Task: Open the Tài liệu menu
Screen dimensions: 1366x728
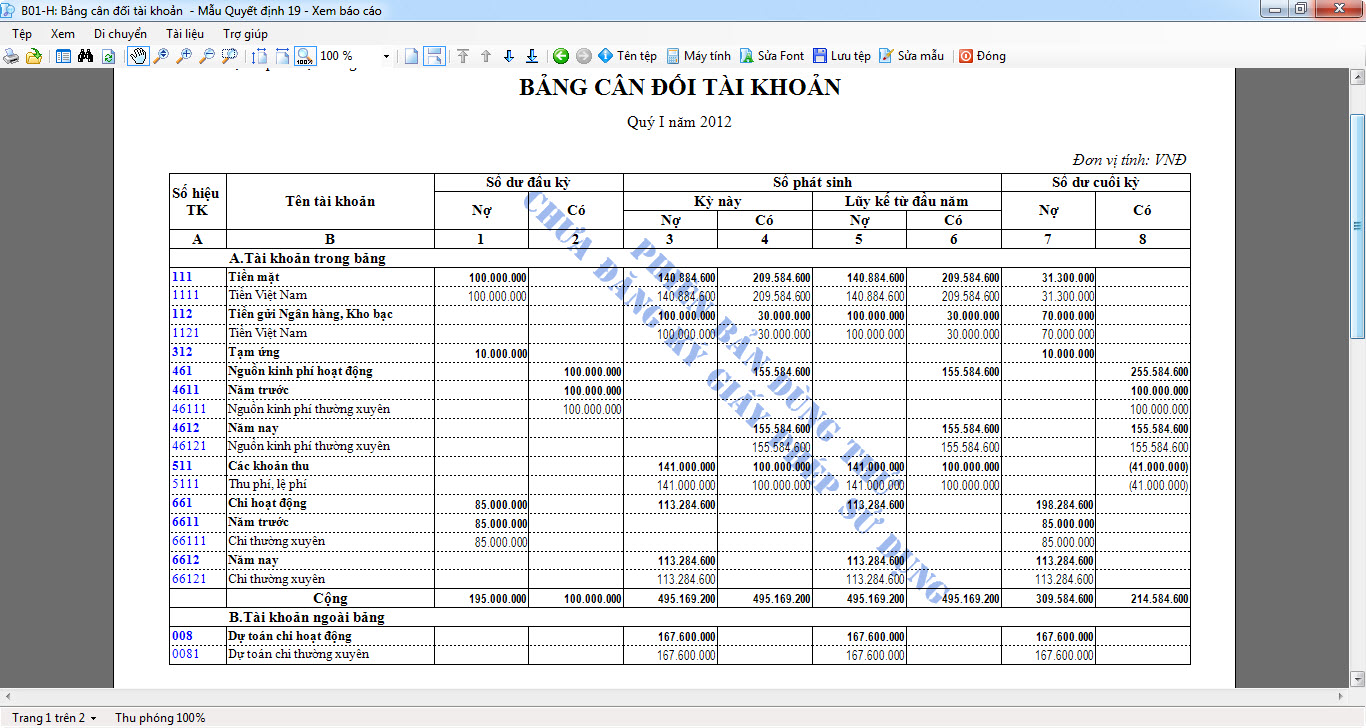Action: pos(185,34)
